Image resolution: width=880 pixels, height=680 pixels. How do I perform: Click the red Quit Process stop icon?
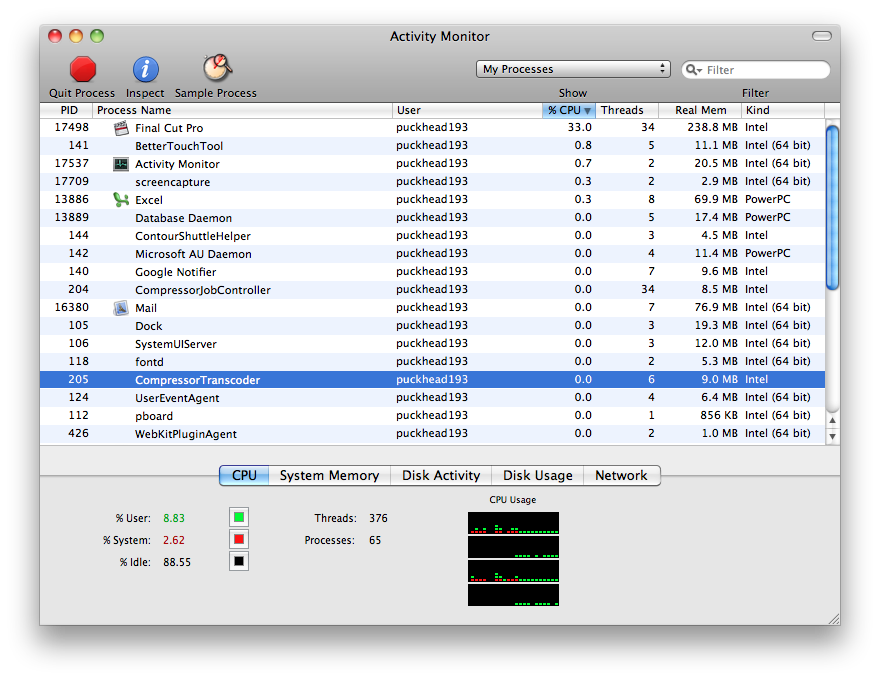(x=82, y=70)
